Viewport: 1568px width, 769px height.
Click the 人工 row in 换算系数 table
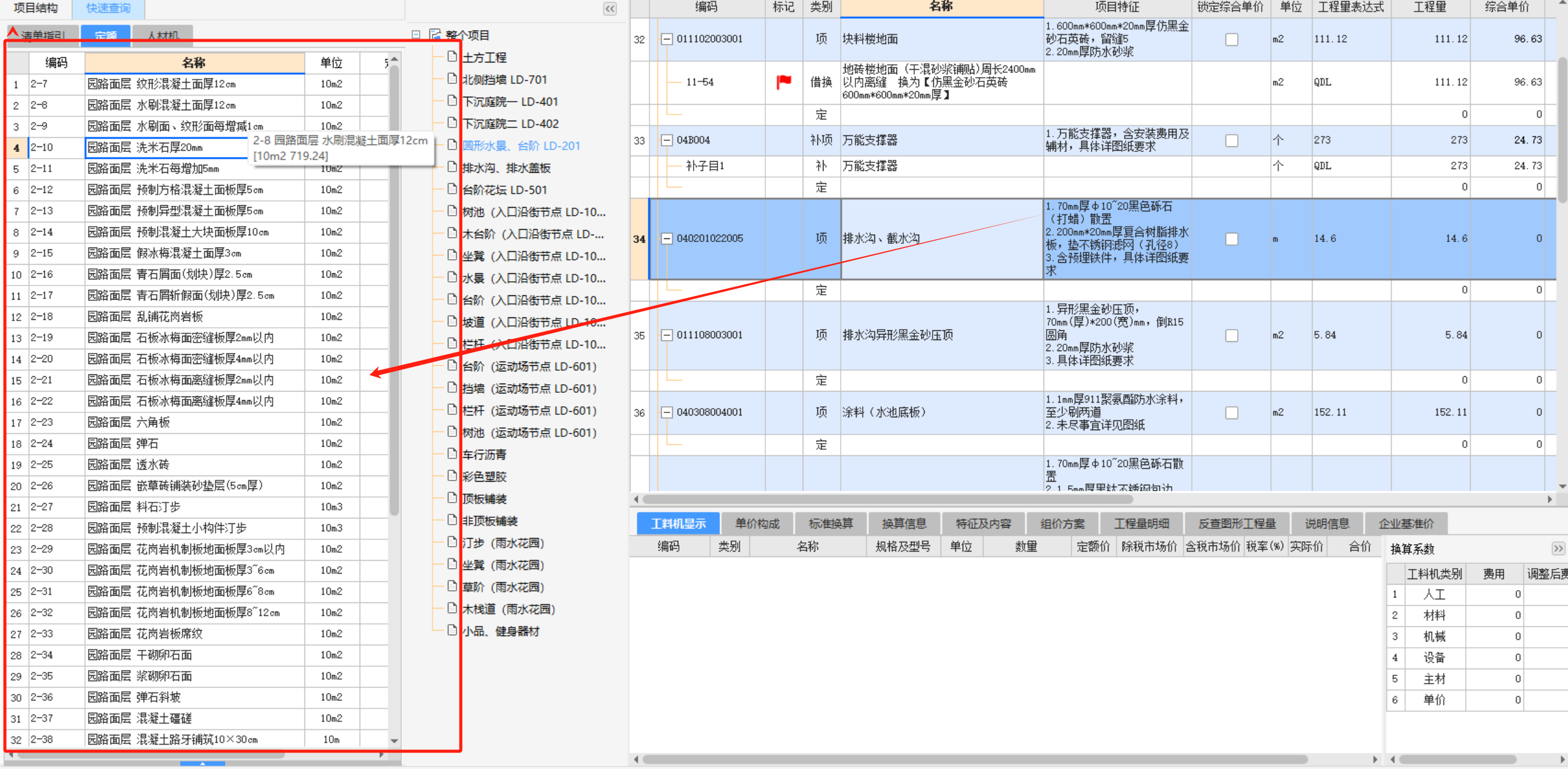click(x=1477, y=594)
